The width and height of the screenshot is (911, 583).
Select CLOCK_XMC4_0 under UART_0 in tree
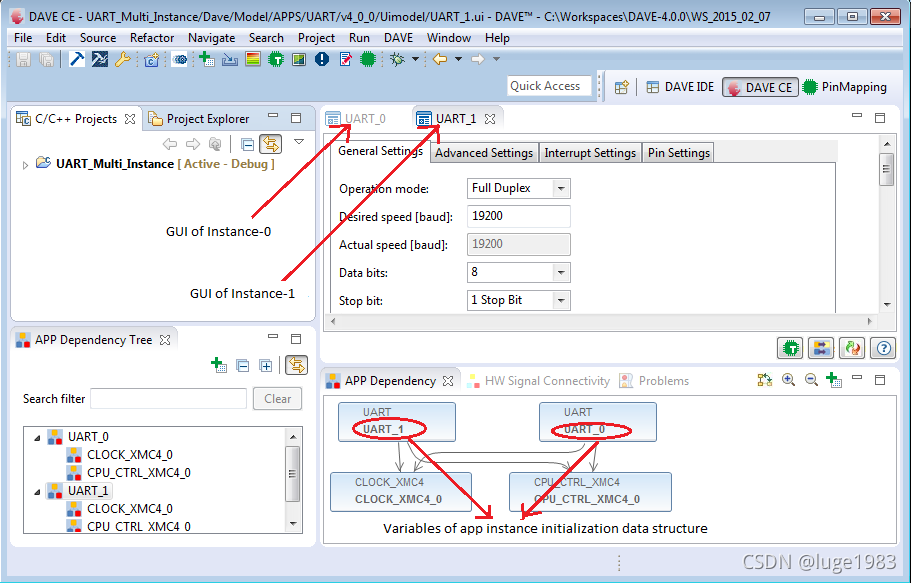click(130, 455)
